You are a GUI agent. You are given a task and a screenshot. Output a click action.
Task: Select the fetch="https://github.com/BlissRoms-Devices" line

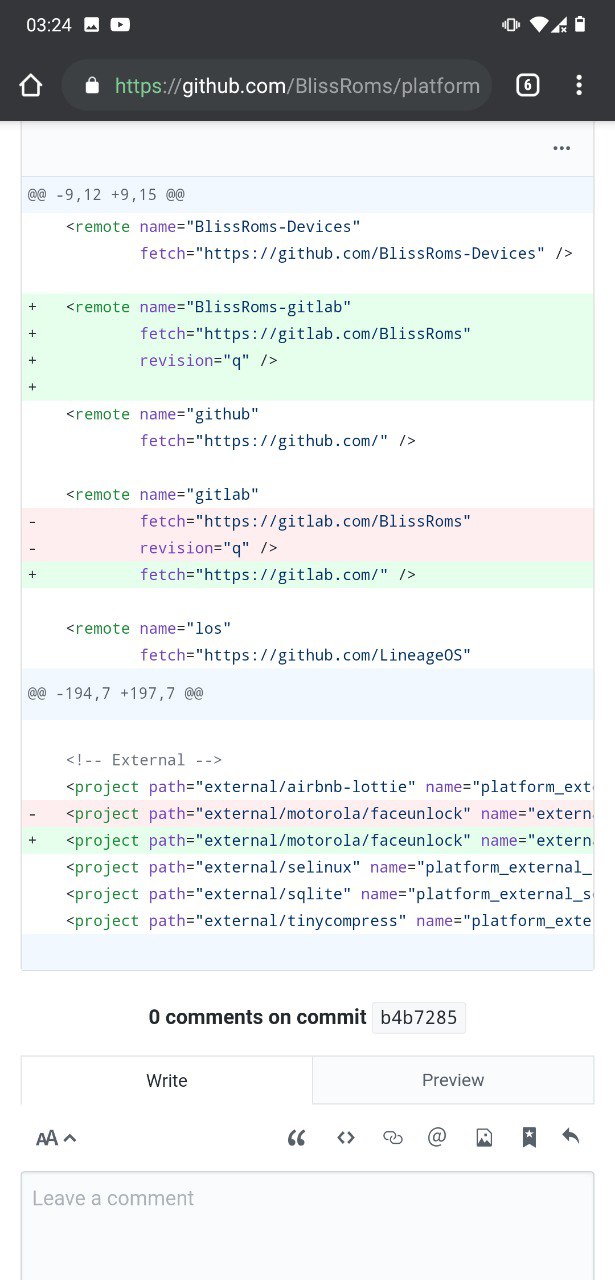point(308,254)
